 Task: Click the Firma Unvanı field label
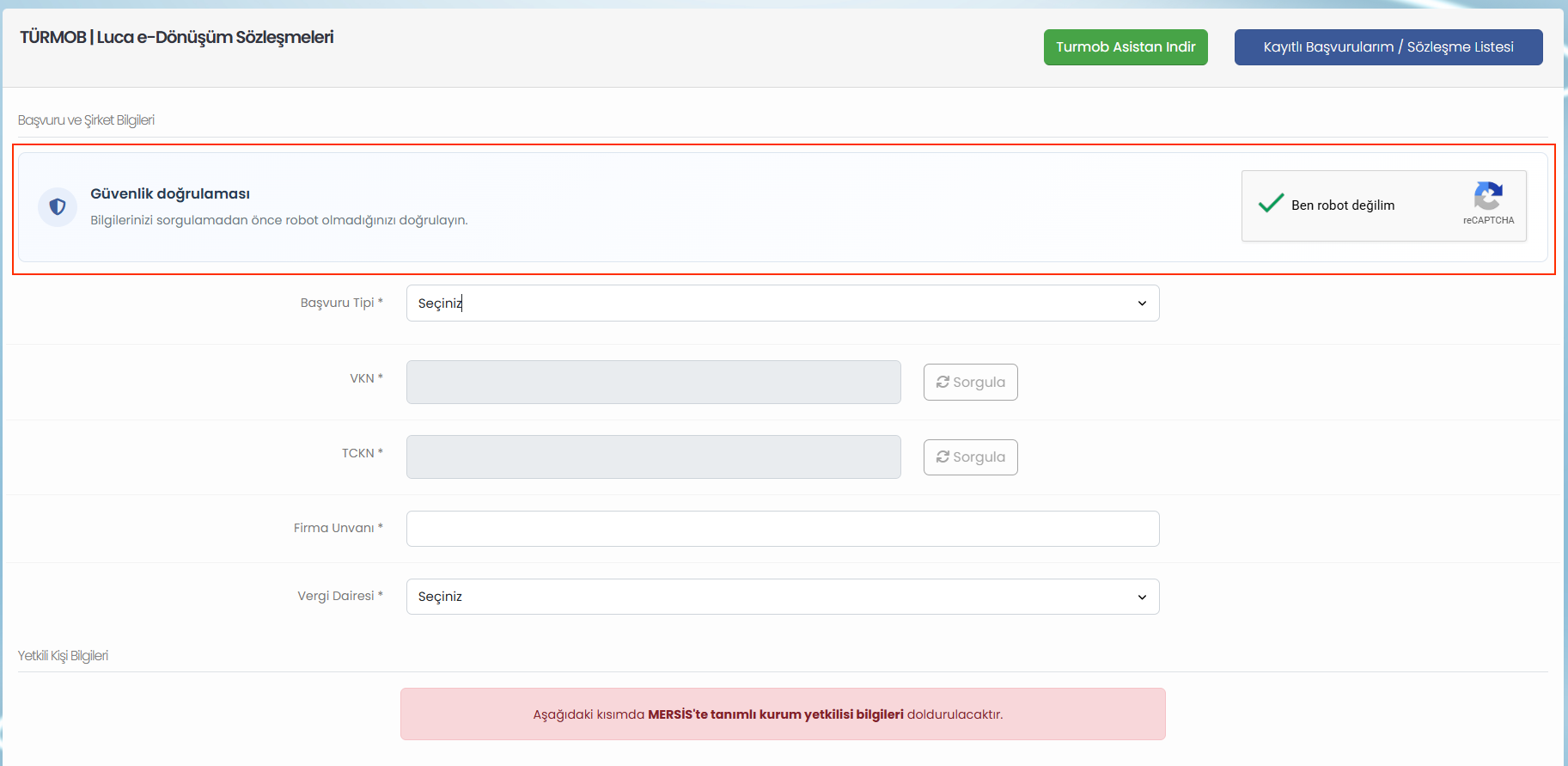click(x=339, y=528)
